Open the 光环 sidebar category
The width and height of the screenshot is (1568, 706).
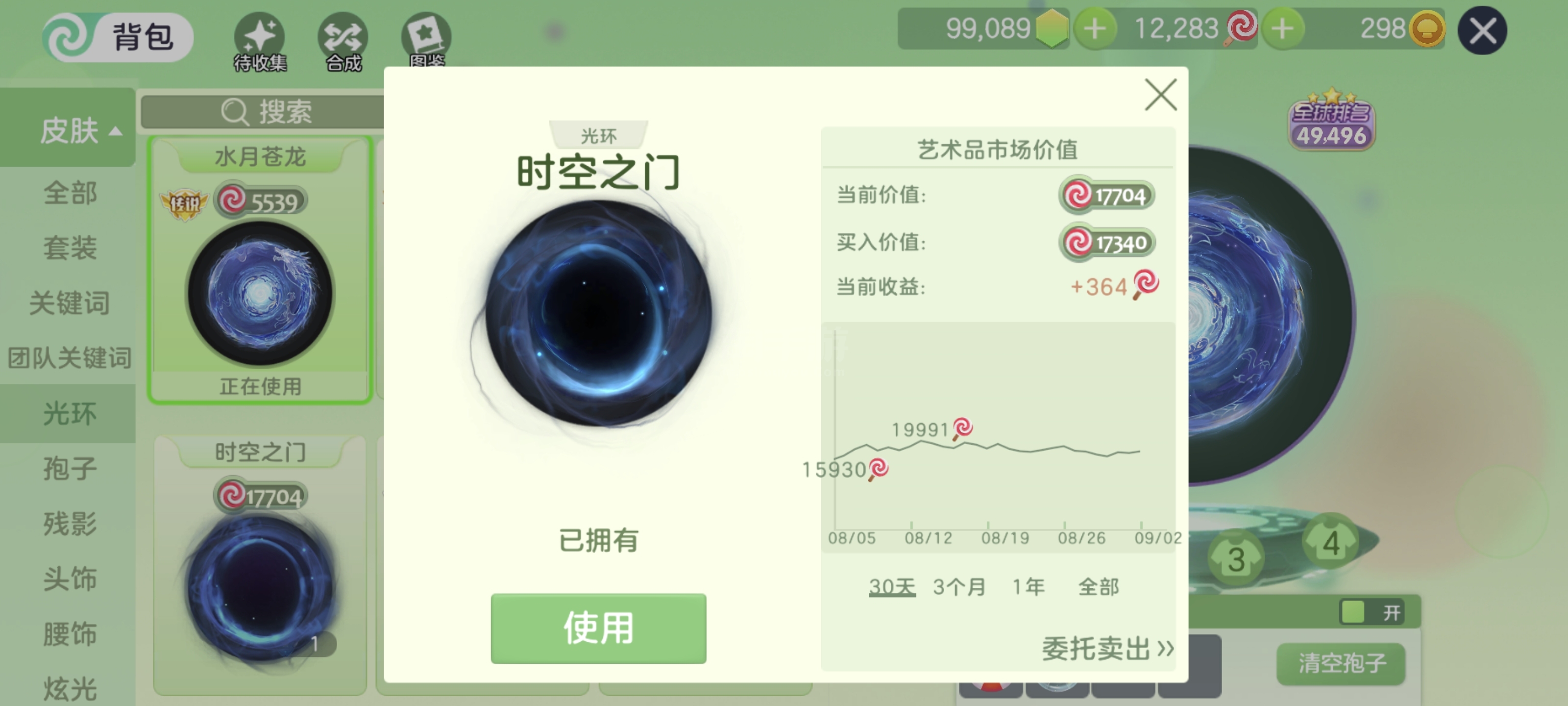tap(68, 414)
